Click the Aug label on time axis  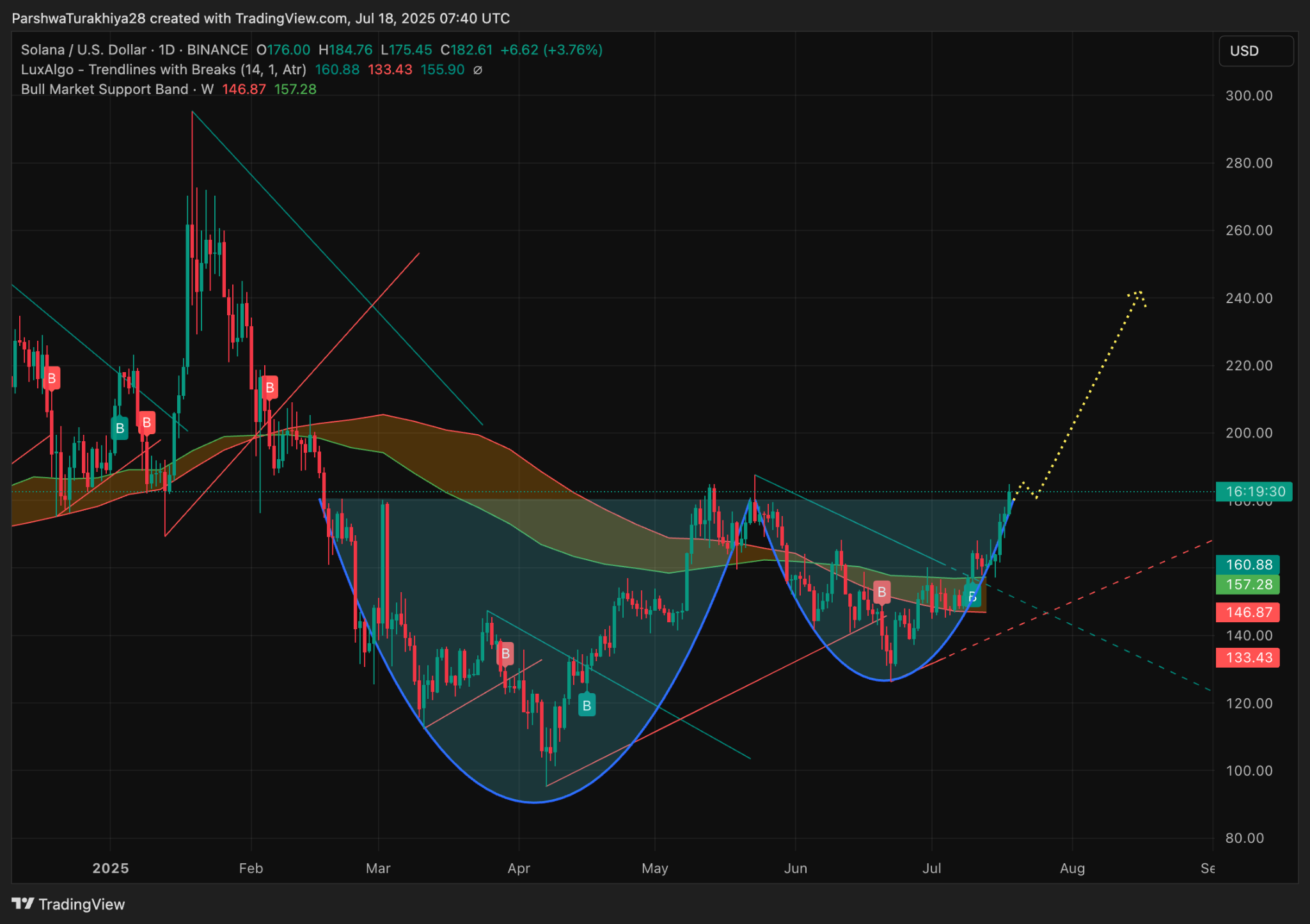pos(1072,868)
